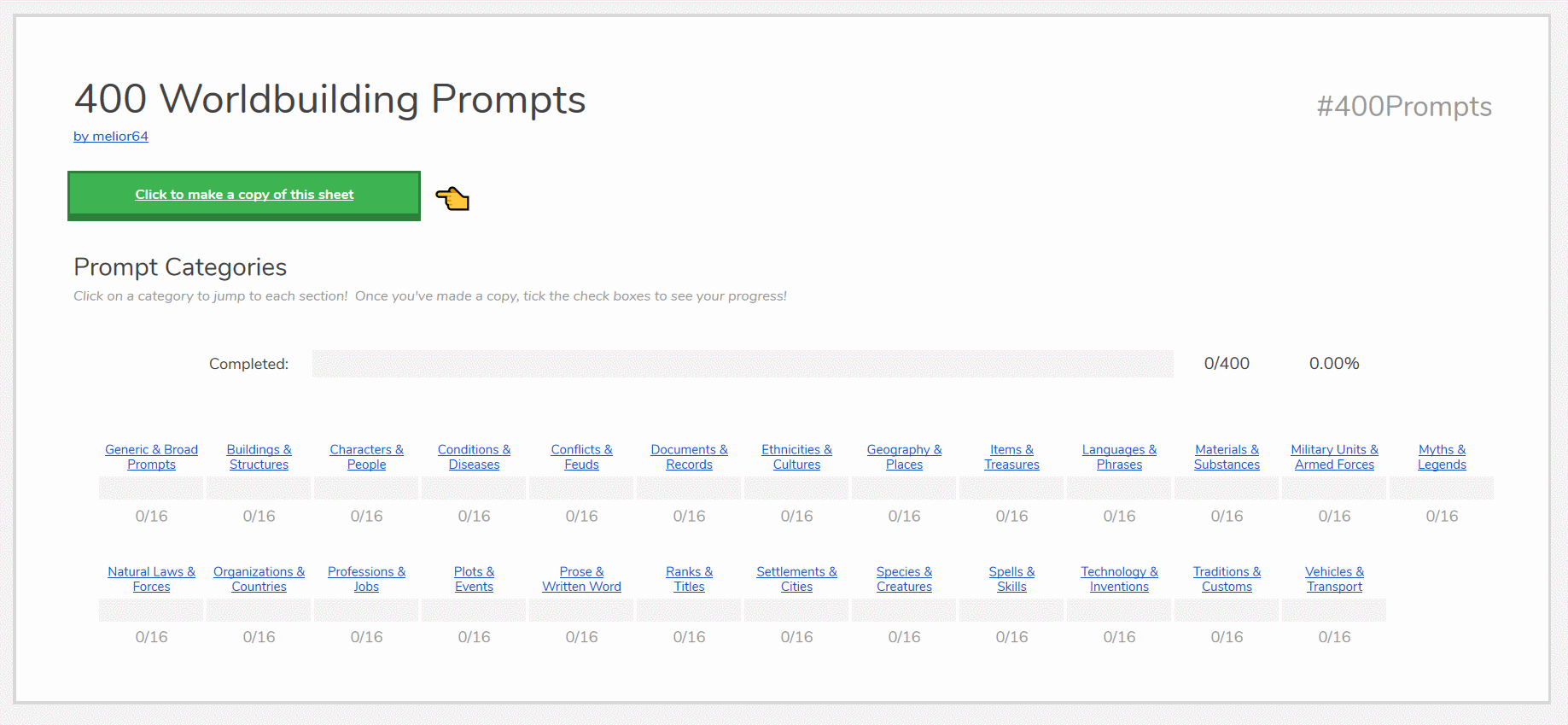
Task: Go to Vehicles & Transport section
Action: pyautogui.click(x=1334, y=579)
